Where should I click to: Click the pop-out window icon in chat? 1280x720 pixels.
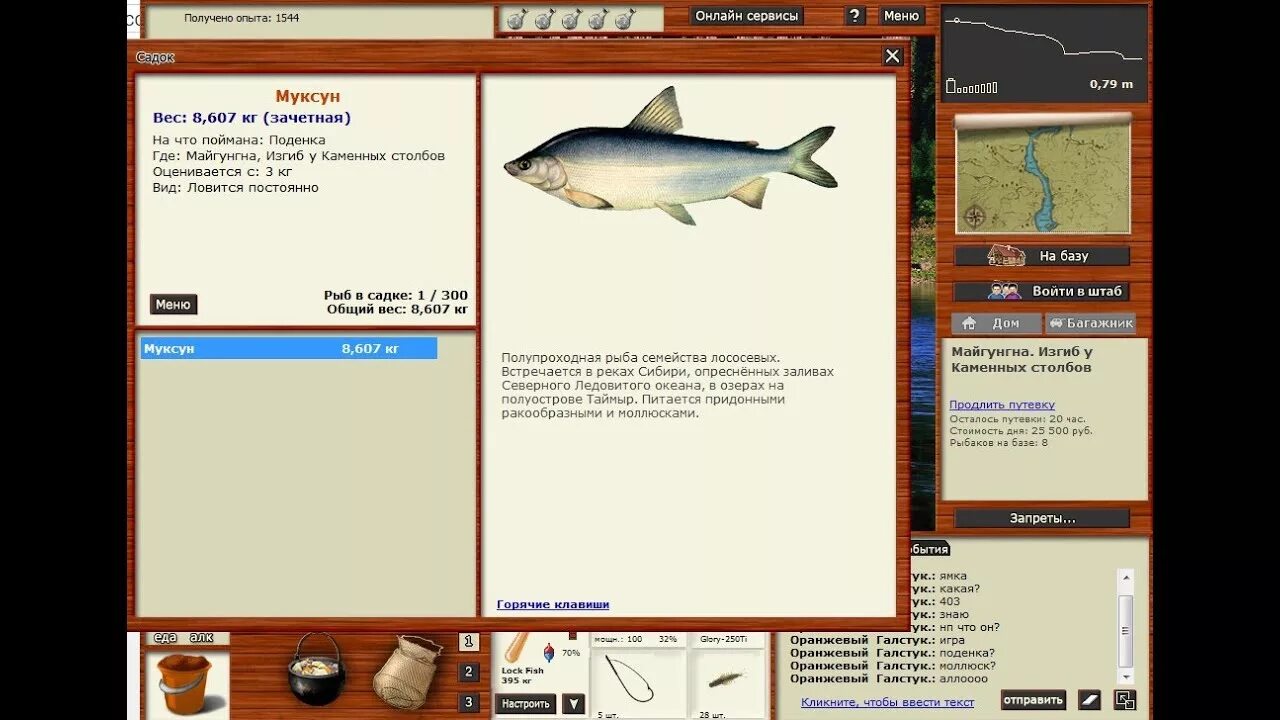coord(1125,700)
